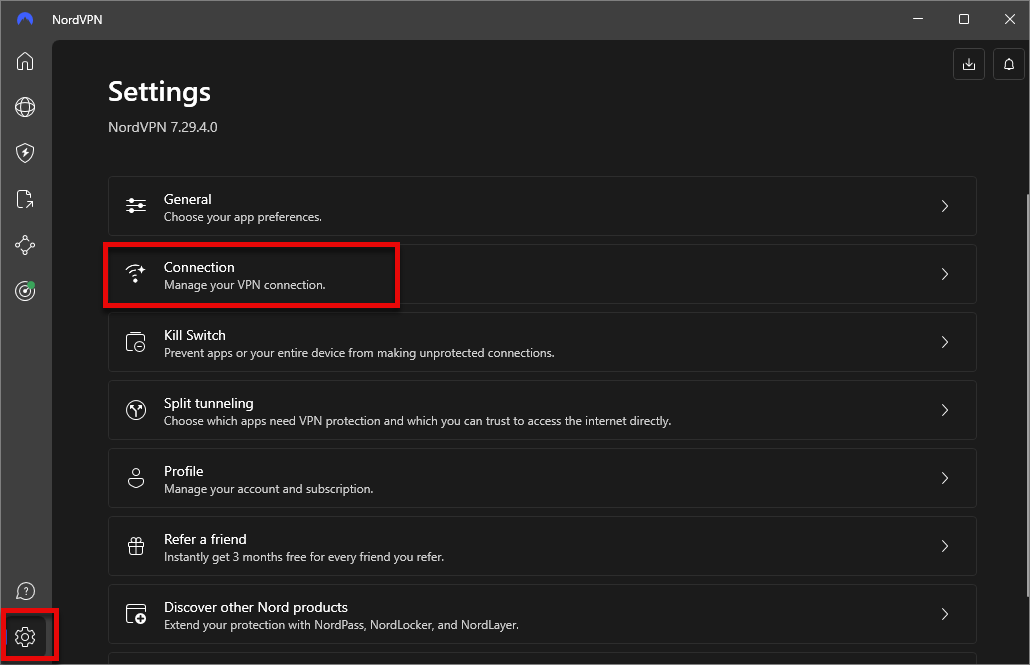The image size is (1030, 665).
Task: Open General settings label
Action: point(188,199)
